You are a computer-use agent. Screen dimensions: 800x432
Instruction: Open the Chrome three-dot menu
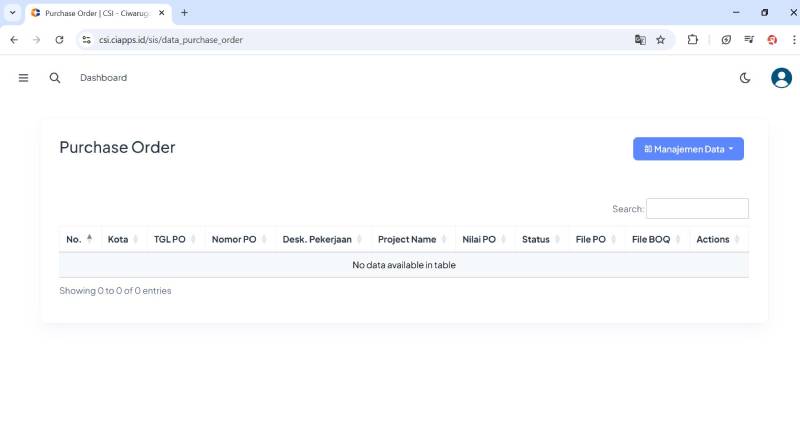coord(793,40)
